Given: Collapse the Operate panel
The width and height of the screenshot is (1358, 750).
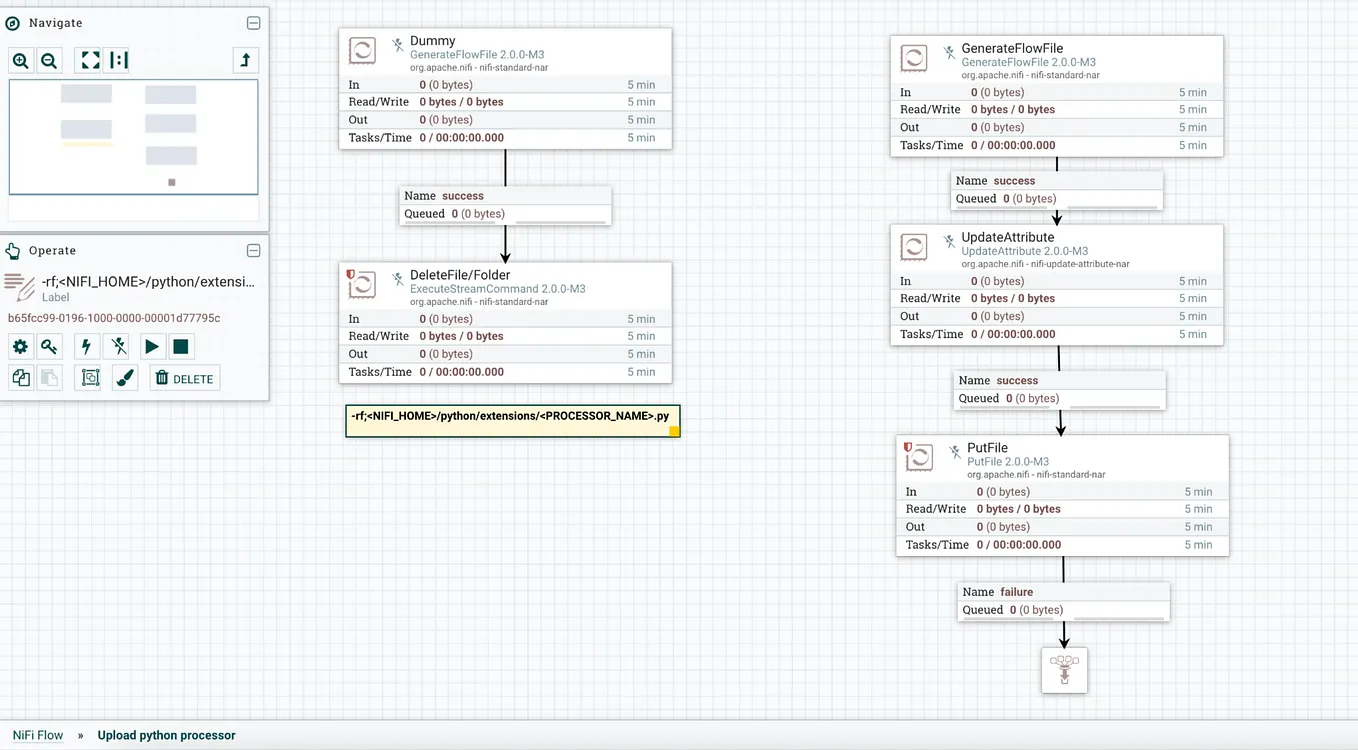Looking at the screenshot, I should point(253,250).
